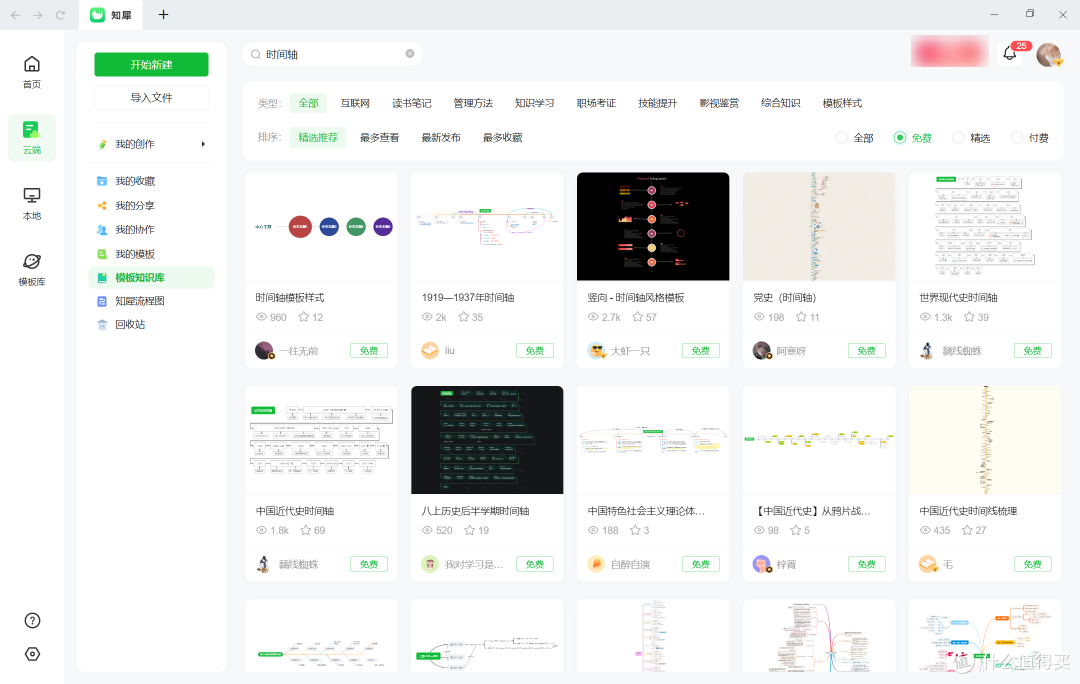Select the 免费 radio filter
This screenshot has height=684, width=1080.
click(900, 138)
